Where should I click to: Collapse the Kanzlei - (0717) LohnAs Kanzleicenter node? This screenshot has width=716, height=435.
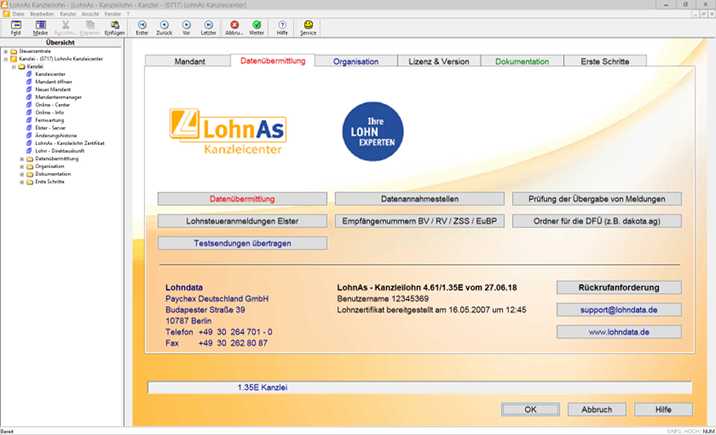pyautogui.click(x=5, y=59)
